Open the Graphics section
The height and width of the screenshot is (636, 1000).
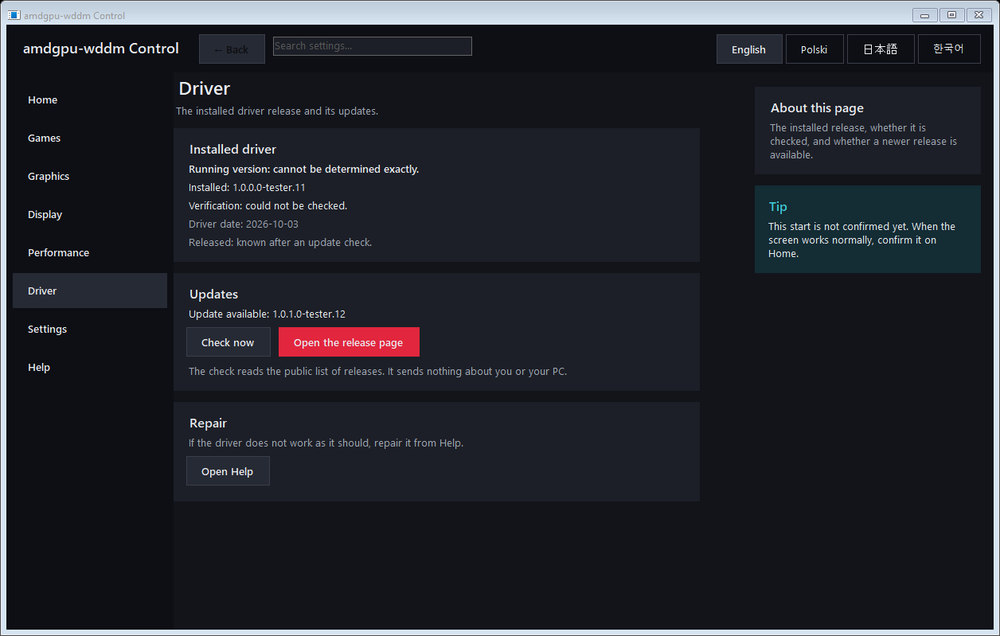tap(89, 176)
